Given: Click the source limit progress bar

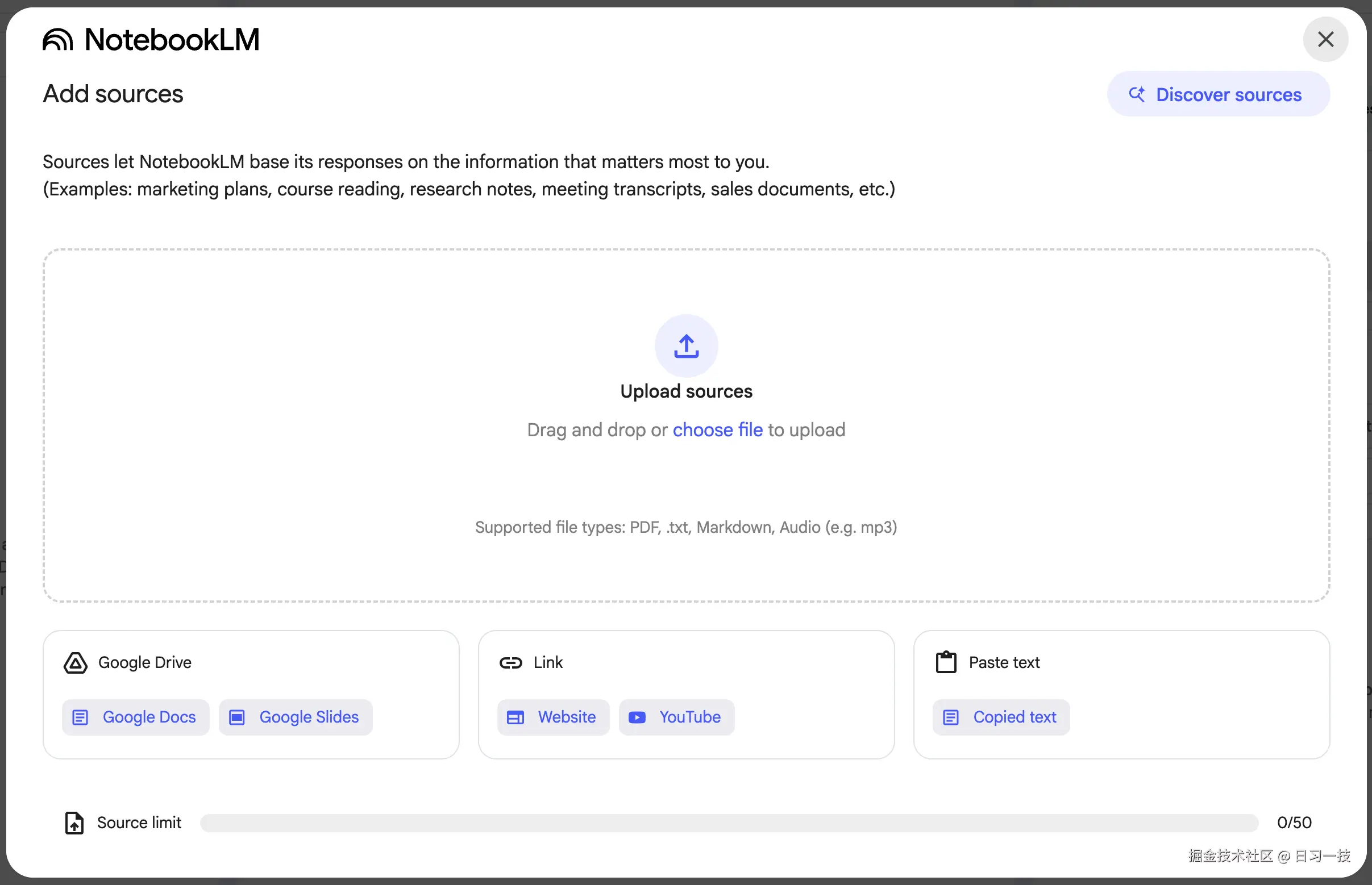Looking at the screenshot, I should click(x=727, y=823).
